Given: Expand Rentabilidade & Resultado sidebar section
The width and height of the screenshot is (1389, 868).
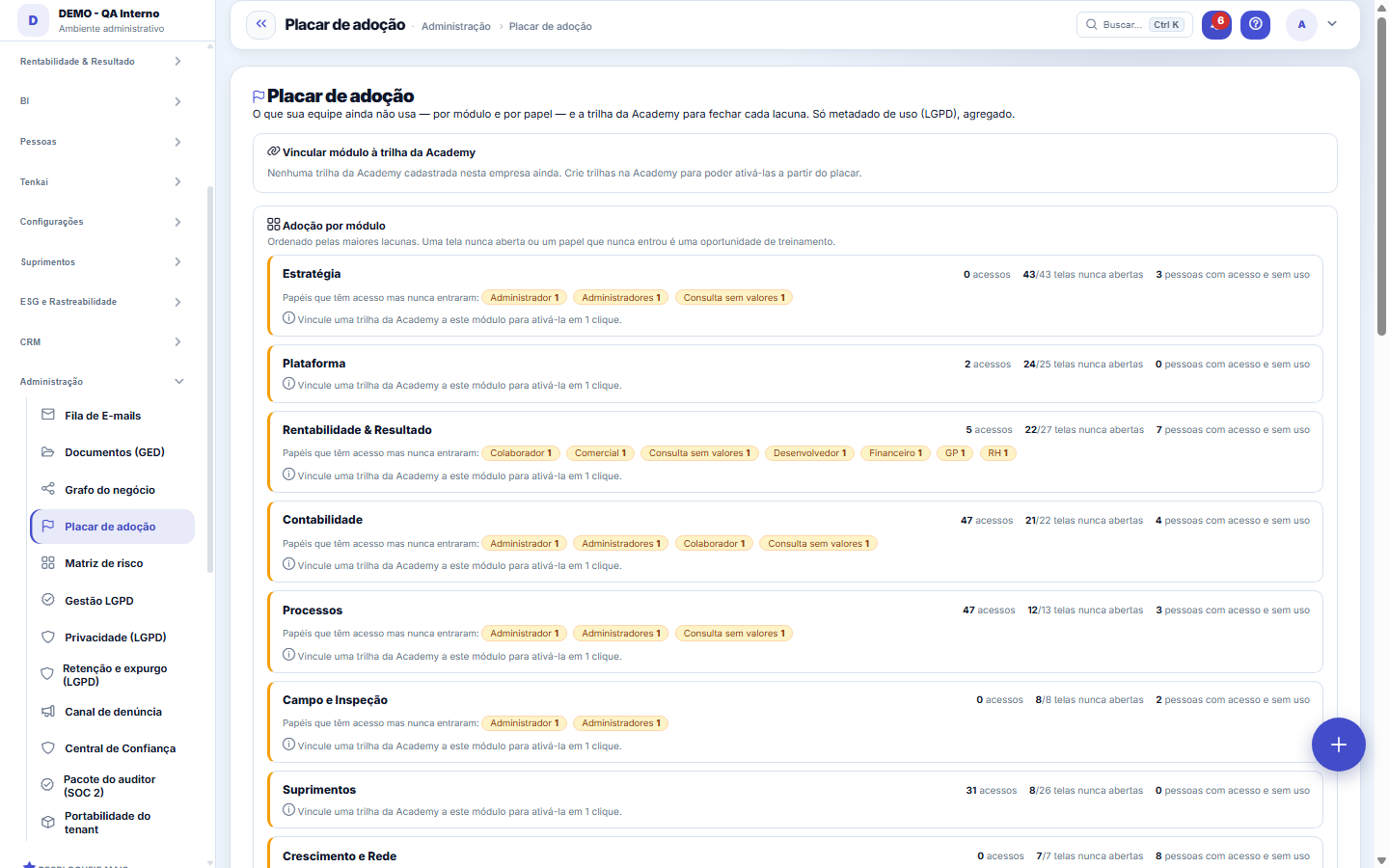Looking at the screenshot, I should tap(100, 62).
